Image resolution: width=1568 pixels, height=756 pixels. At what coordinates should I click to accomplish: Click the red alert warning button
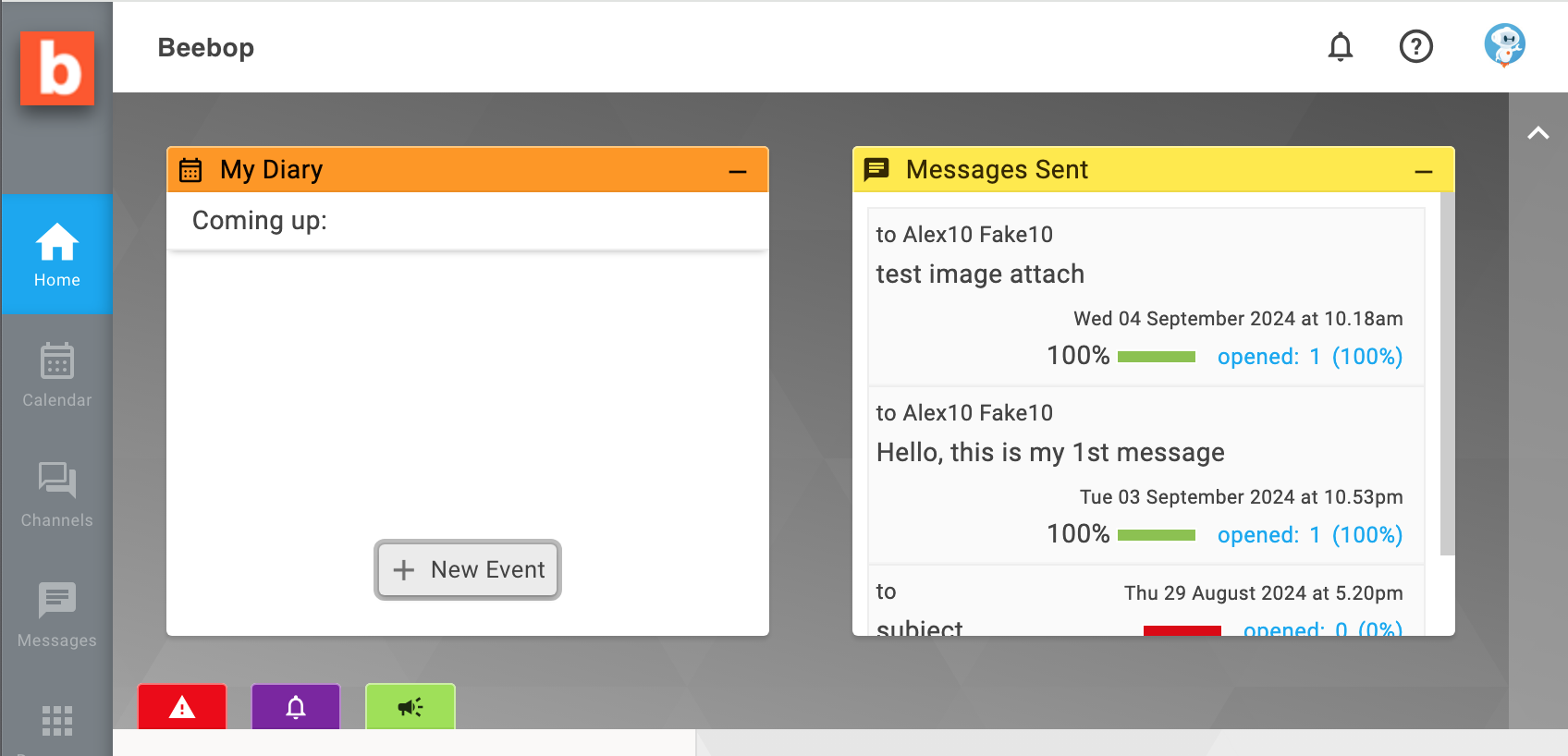(182, 707)
